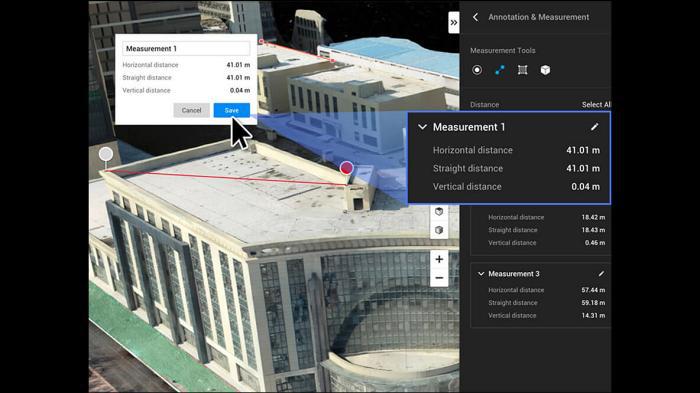The image size is (700, 393).
Task: Click the lower 3D cube view icon
Action: coord(439,230)
